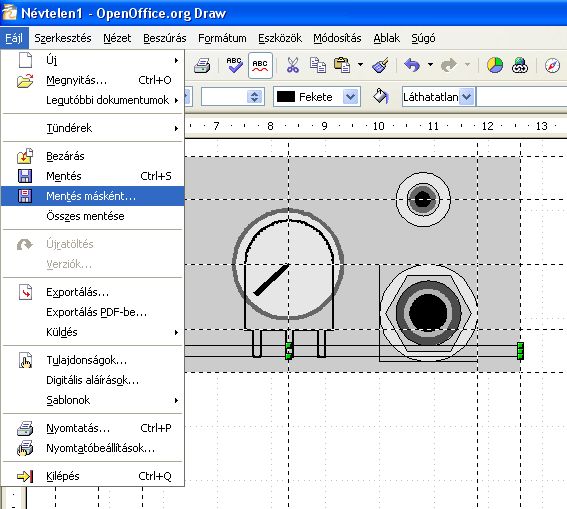Click the Paste clipboard icon

pos(342,65)
